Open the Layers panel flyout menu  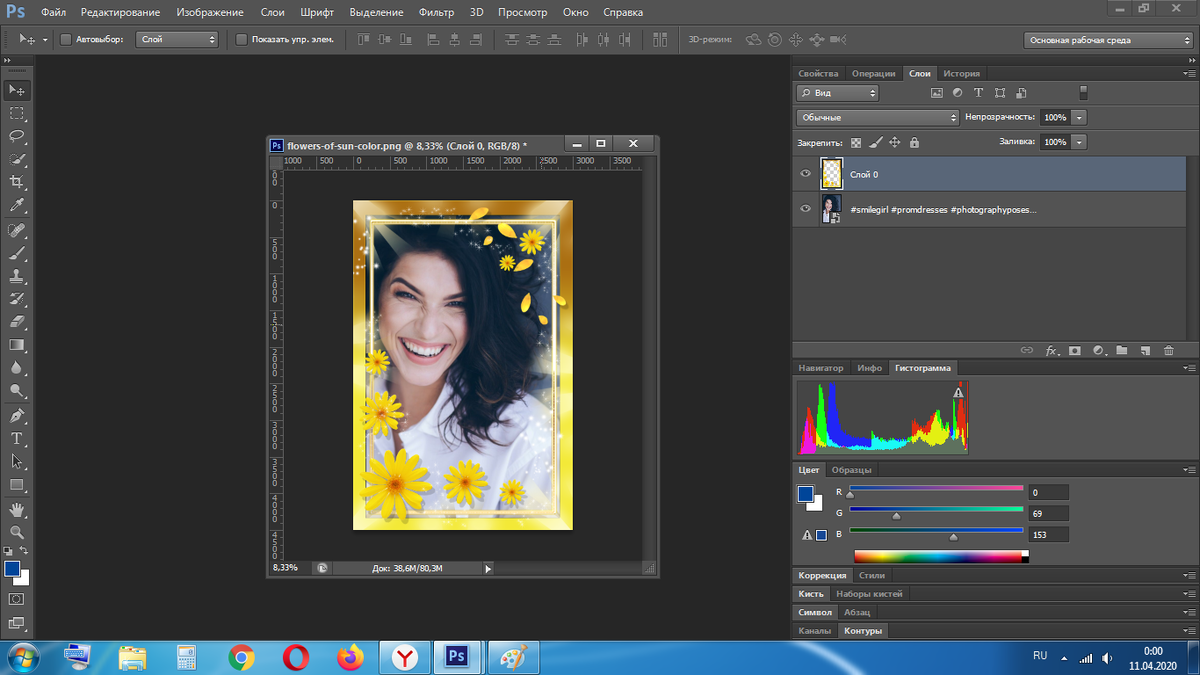point(1189,73)
